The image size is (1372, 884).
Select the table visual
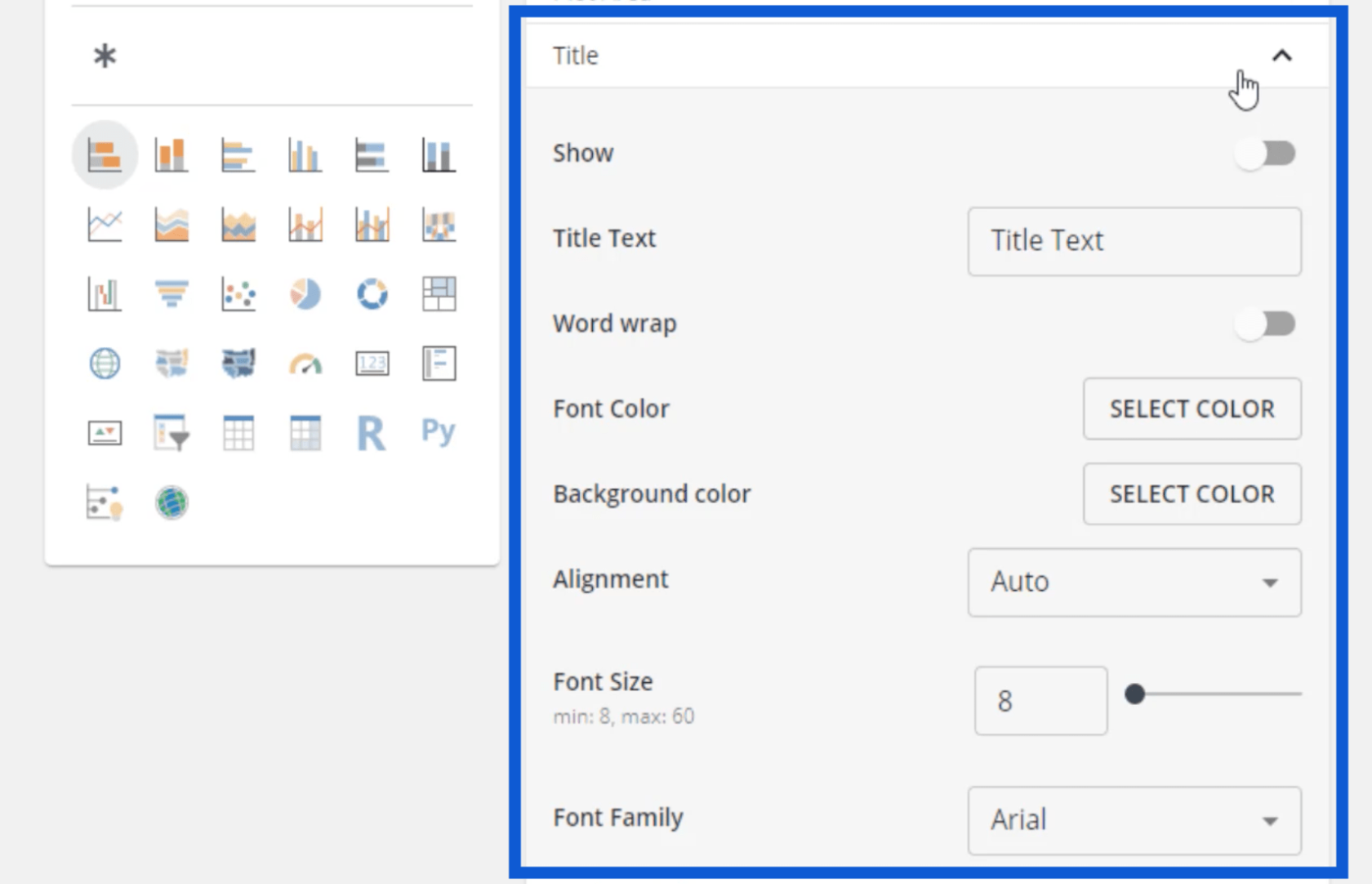coord(238,433)
